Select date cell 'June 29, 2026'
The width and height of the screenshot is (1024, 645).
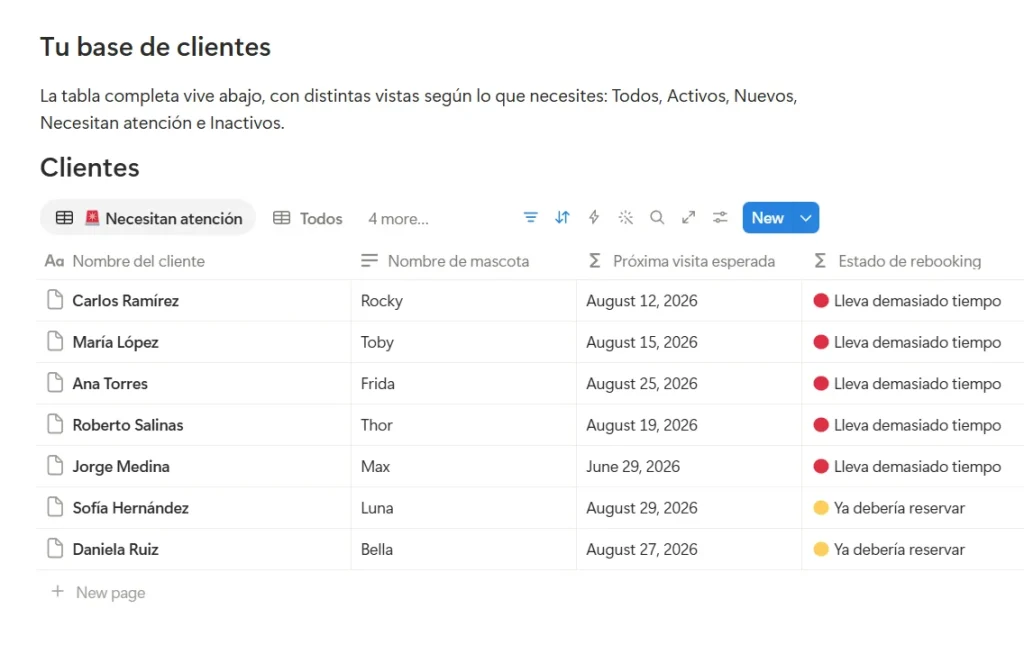click(689, 466)
